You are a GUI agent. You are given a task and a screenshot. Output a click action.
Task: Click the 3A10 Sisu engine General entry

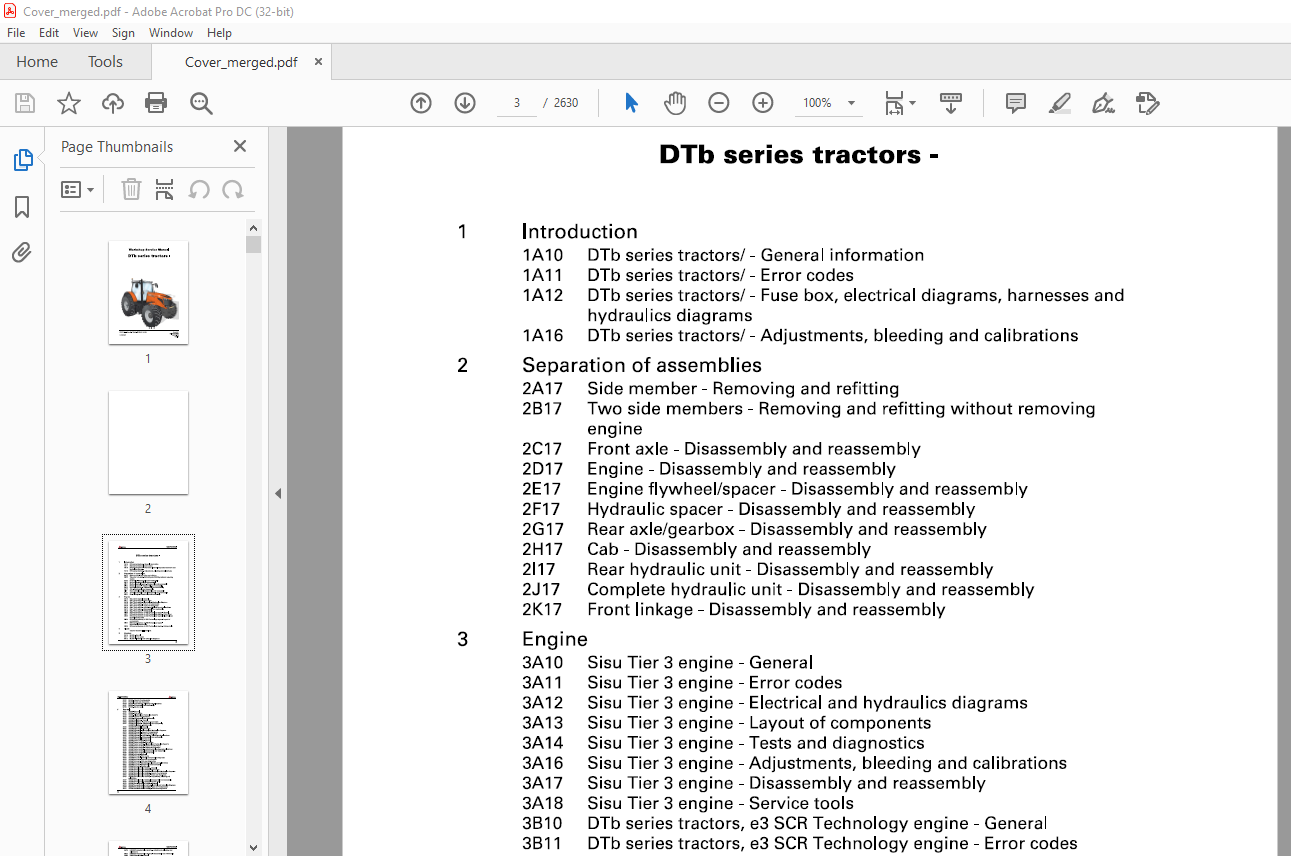pyautogui.click(x=667, y=662)
